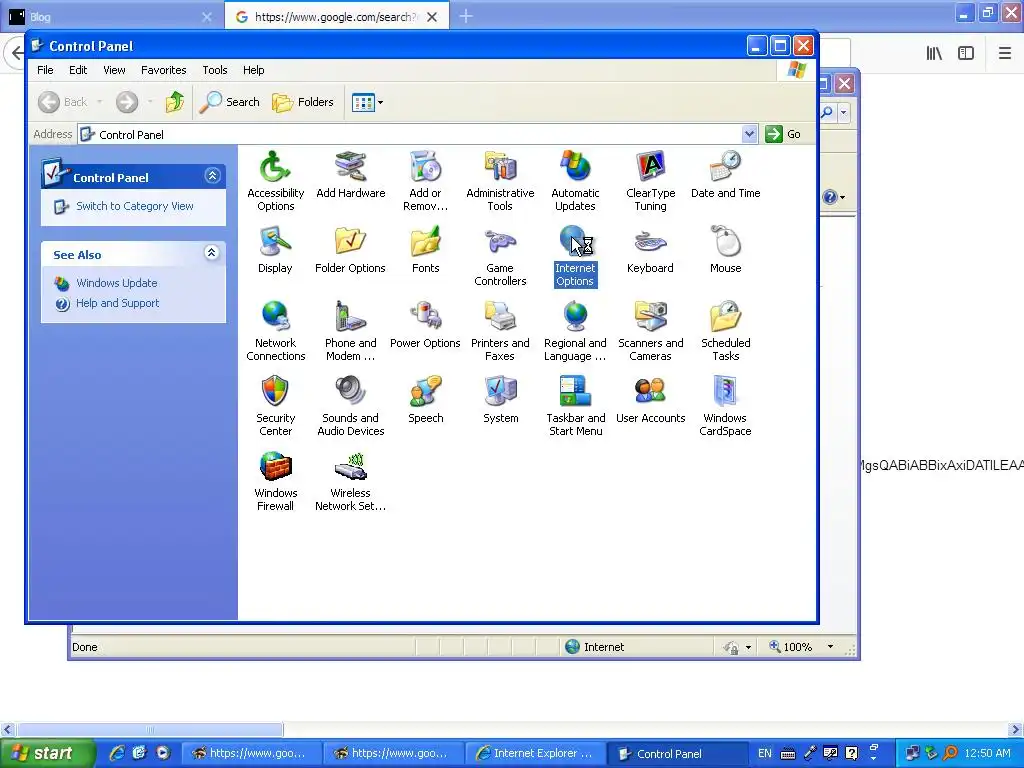
Task: Click the Control Panel taskbar button
Action: click(x=677, y=753)
